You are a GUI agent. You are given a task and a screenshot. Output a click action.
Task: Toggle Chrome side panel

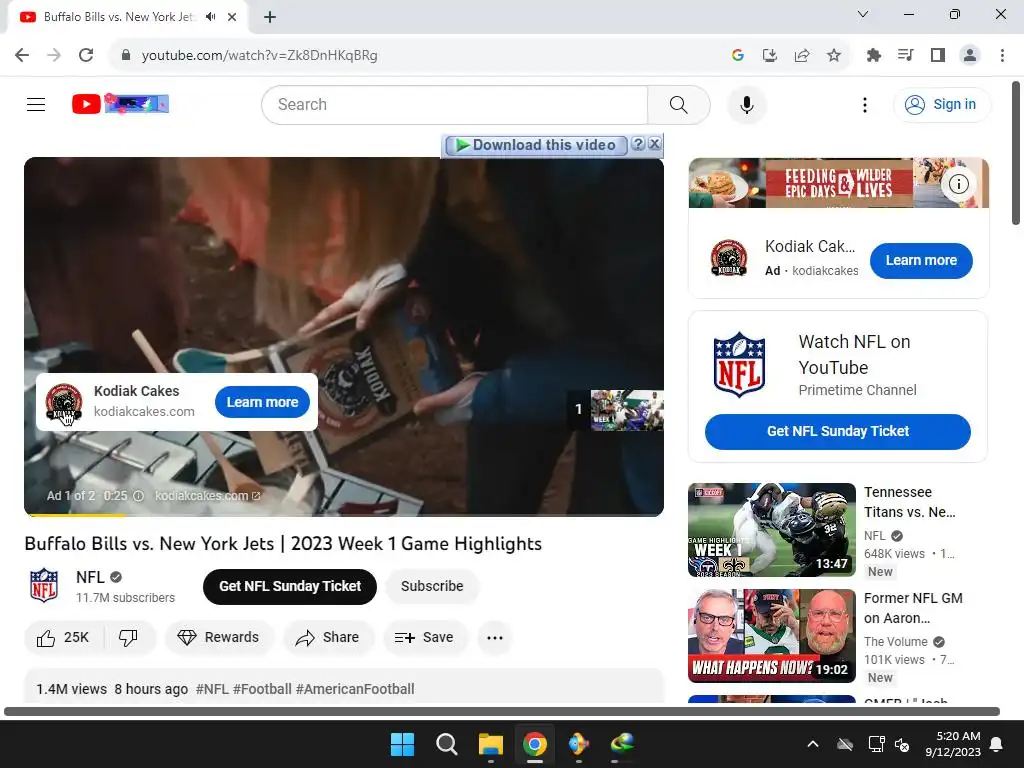(x=938, y=56)
